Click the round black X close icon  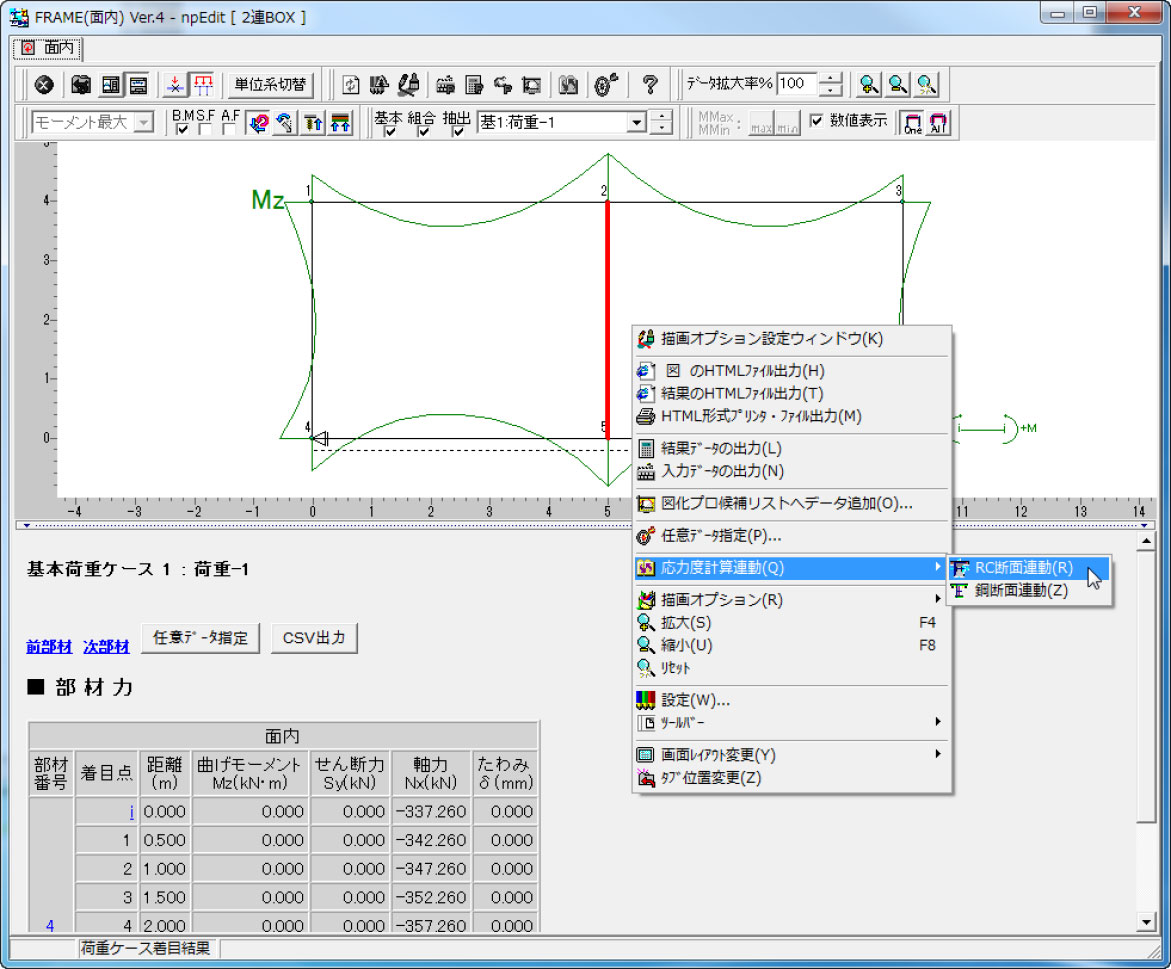44,85
